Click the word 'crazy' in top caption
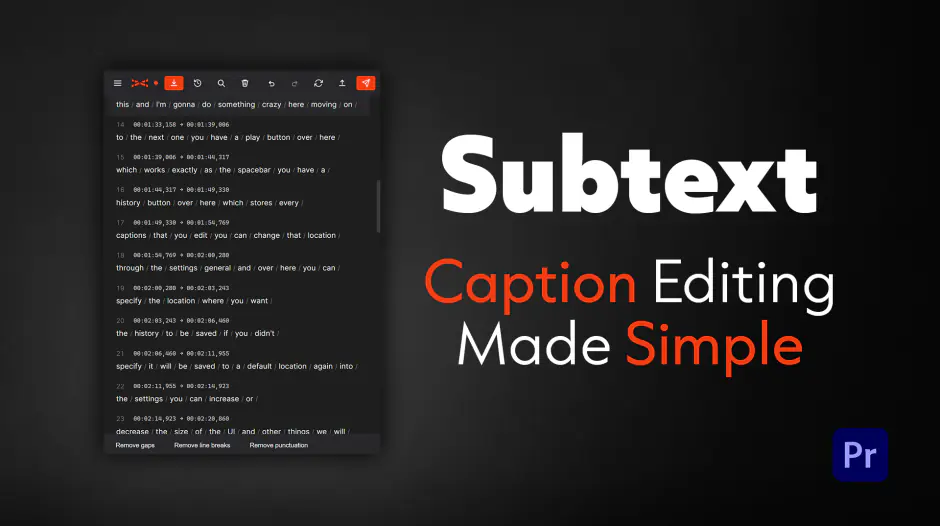The width and height of the screenshot is (940, 526). click(x=272, y=104)
